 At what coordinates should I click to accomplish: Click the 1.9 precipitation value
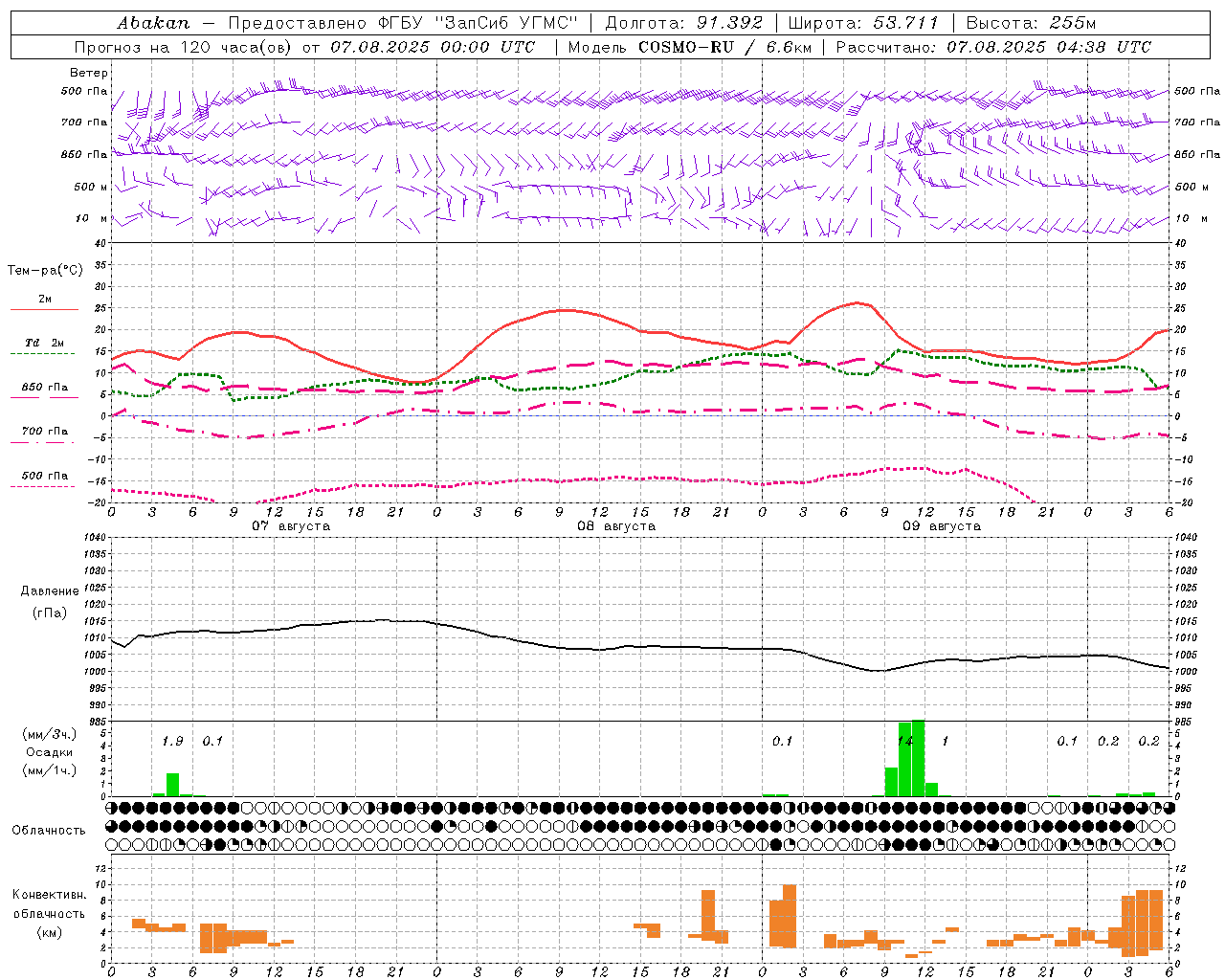coord(172,742)
